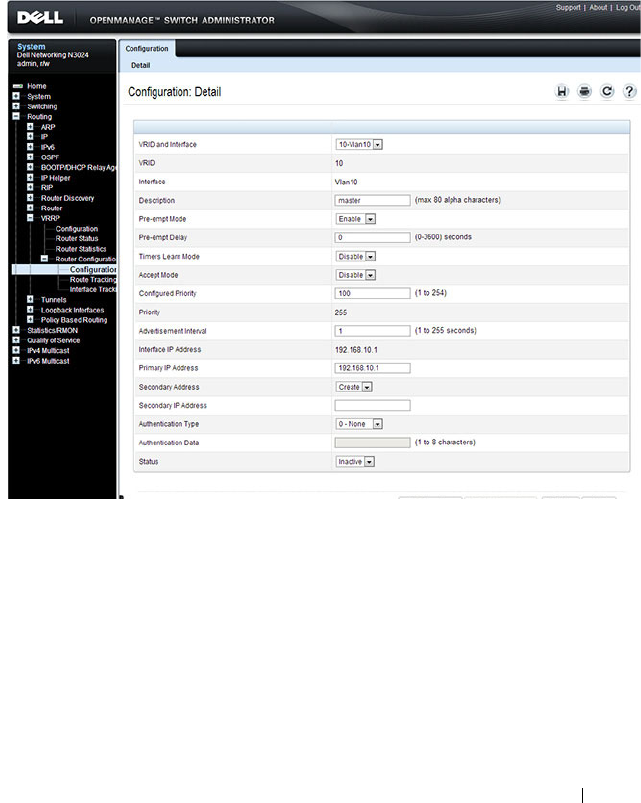Viewport: 641px width, 803px height.
Task: Select the Detail sub-tab
Action: coord(140,65)
